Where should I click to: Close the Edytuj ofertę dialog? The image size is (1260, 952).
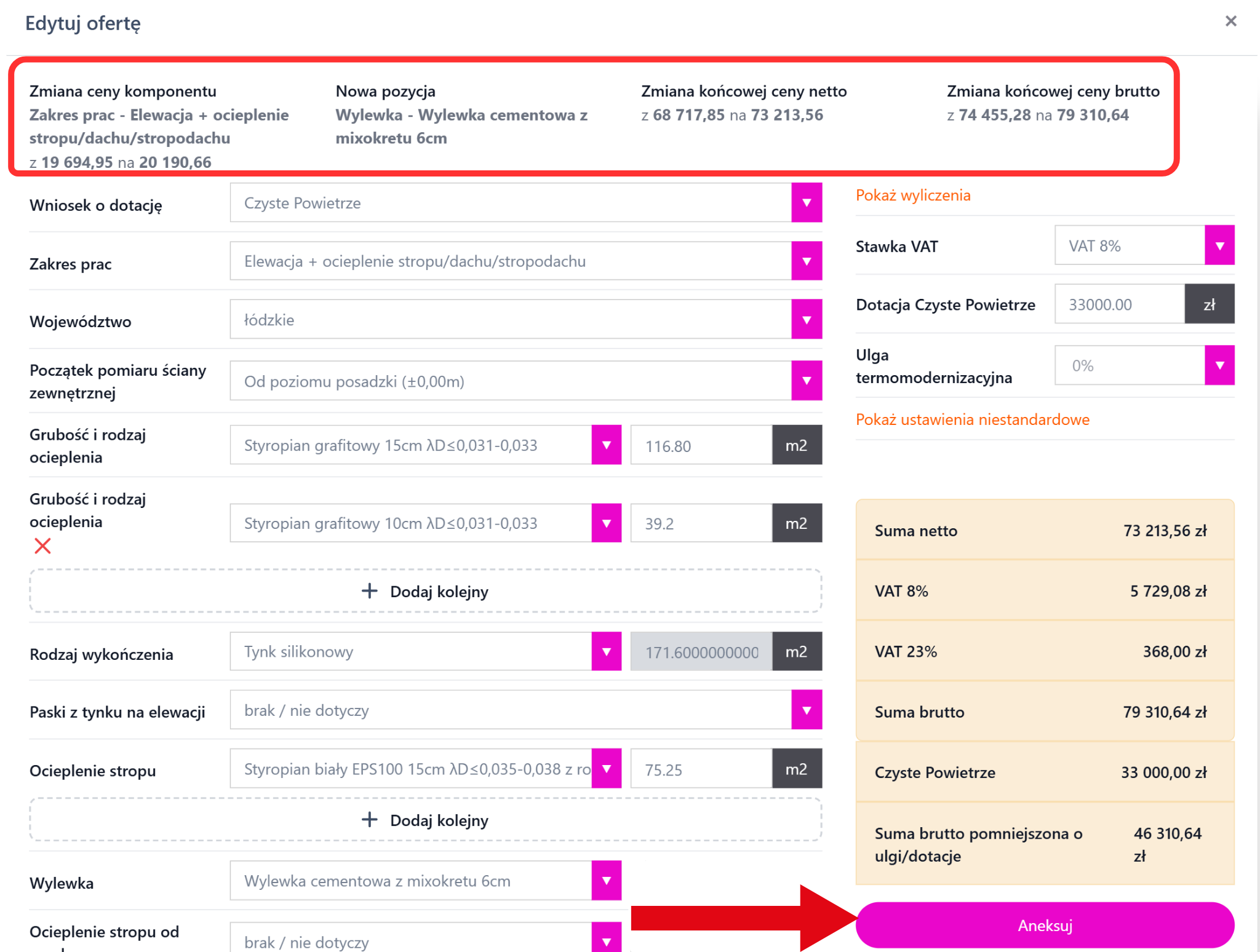[x=1230, y=22]
